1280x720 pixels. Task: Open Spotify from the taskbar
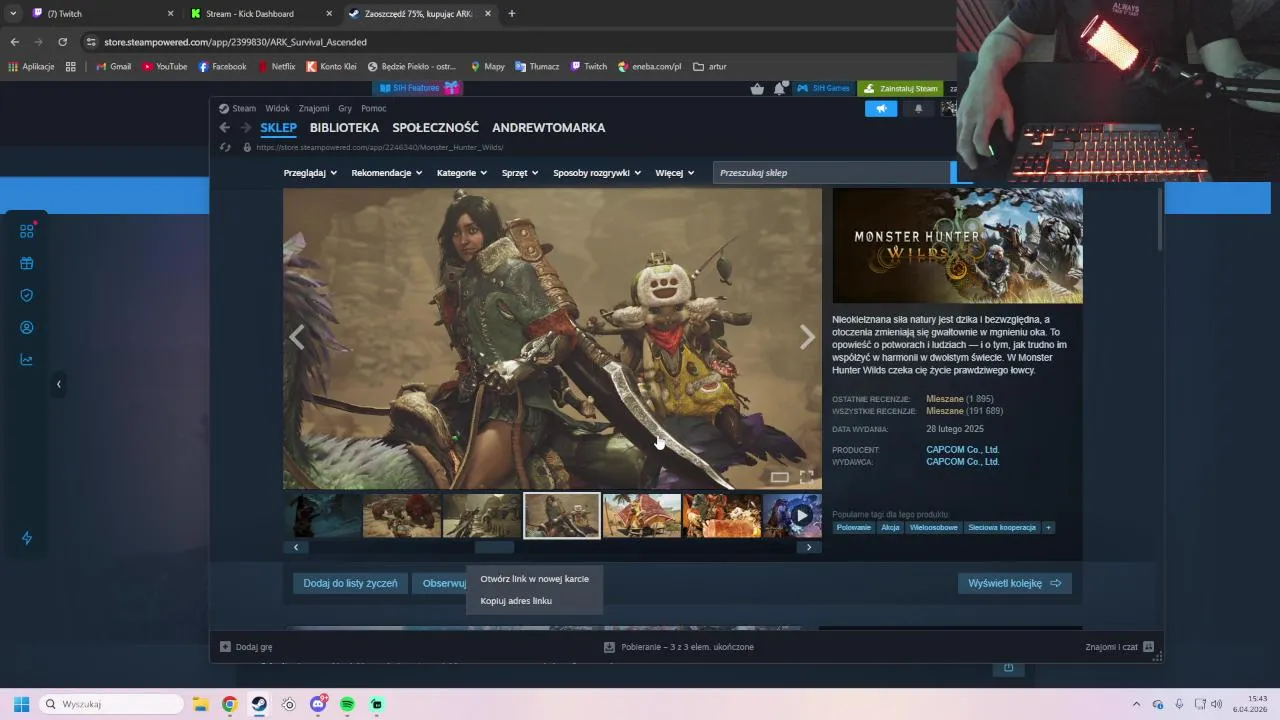point(347,704)
